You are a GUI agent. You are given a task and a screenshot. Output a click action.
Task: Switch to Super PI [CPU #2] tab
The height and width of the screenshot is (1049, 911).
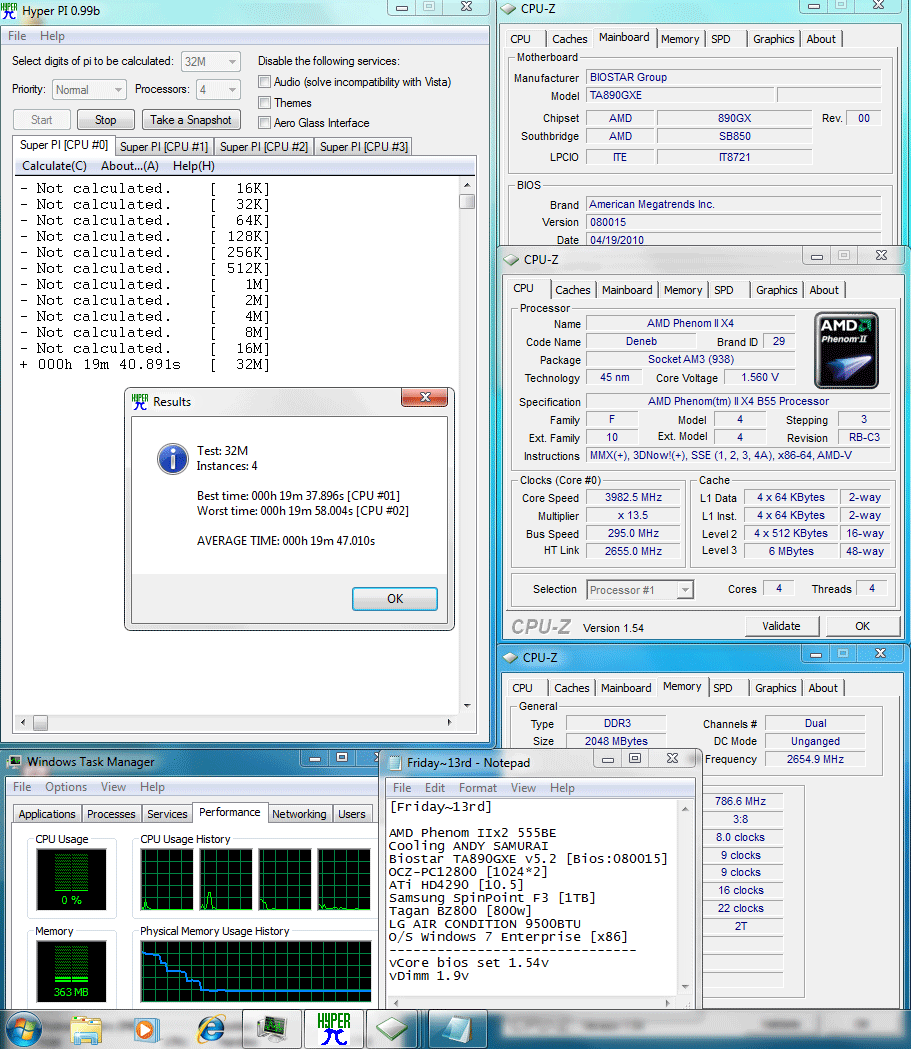(x=264, y=147)
